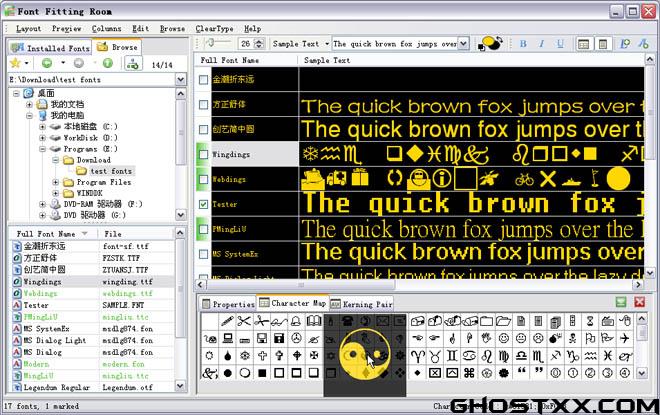Screen dimensions: 660x415
Task: Click the Sample Text column header
Action: click(471, 60)
